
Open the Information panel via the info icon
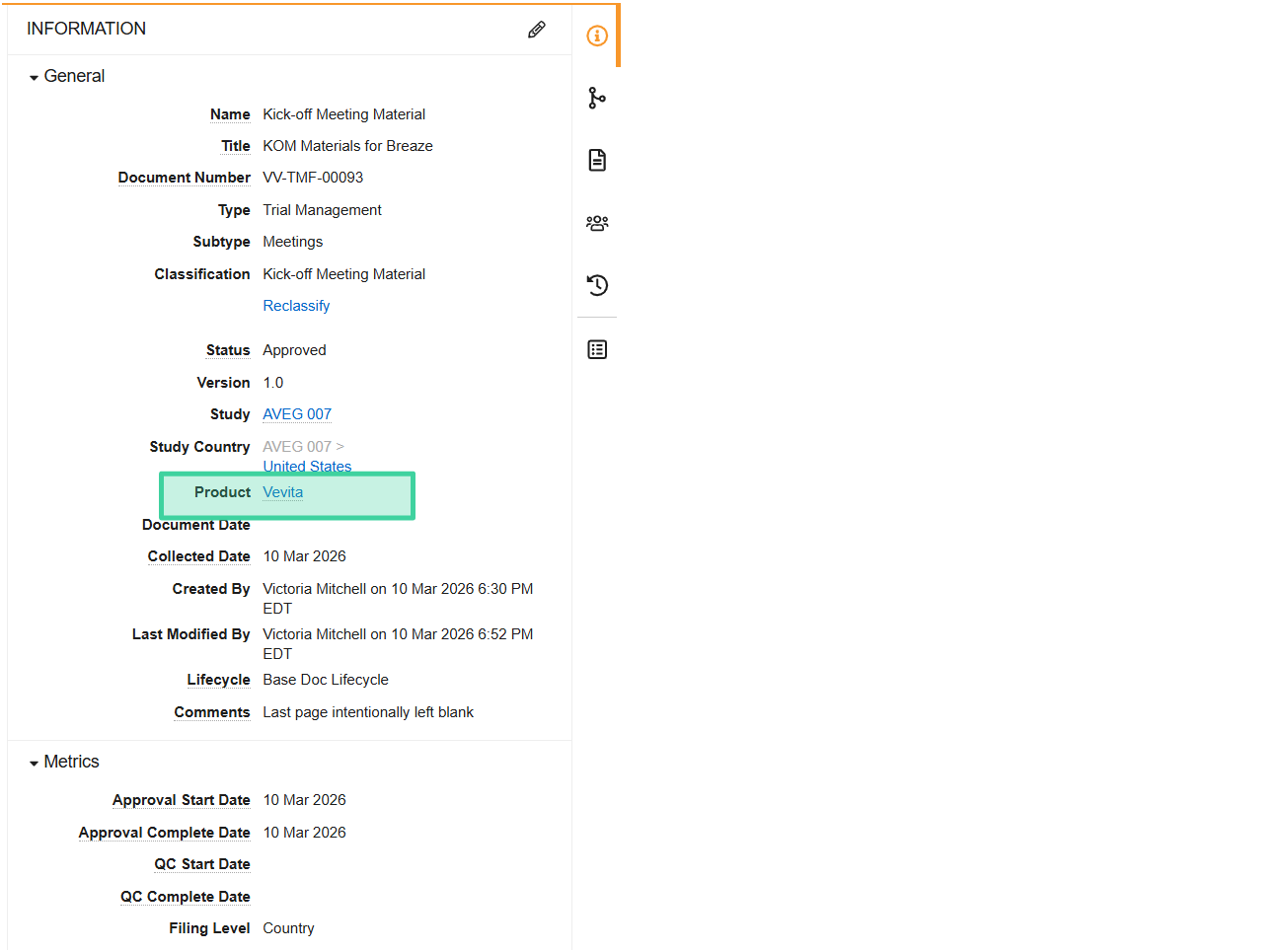click(x=596, y=36)
